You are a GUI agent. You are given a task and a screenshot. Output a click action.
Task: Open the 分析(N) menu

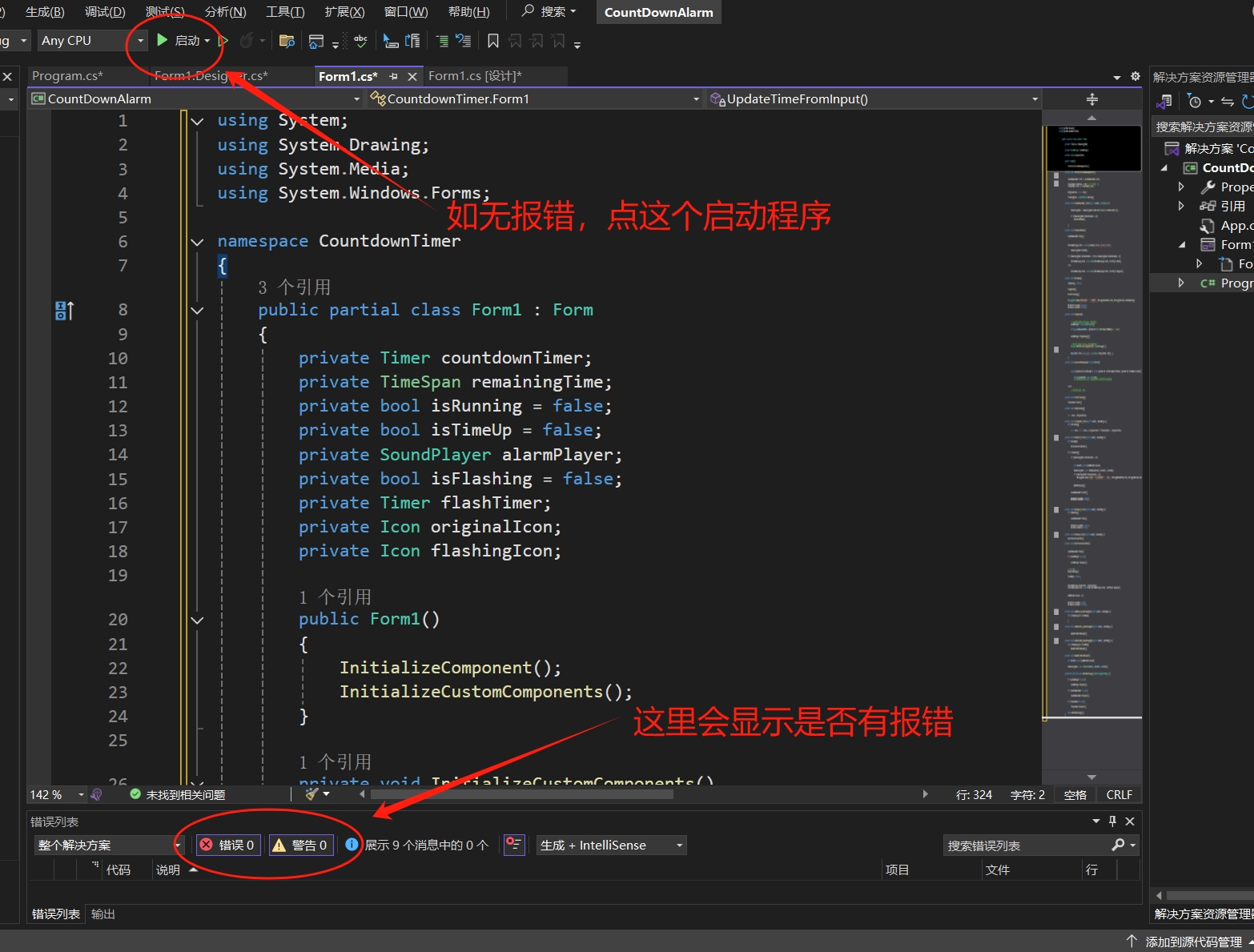(x=225, y=12)
